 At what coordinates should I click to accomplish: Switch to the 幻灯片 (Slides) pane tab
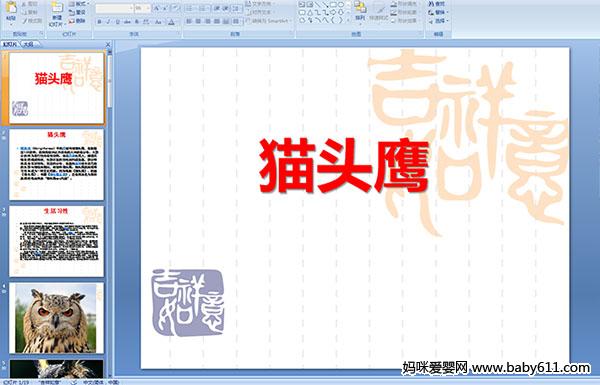(10, 44)
